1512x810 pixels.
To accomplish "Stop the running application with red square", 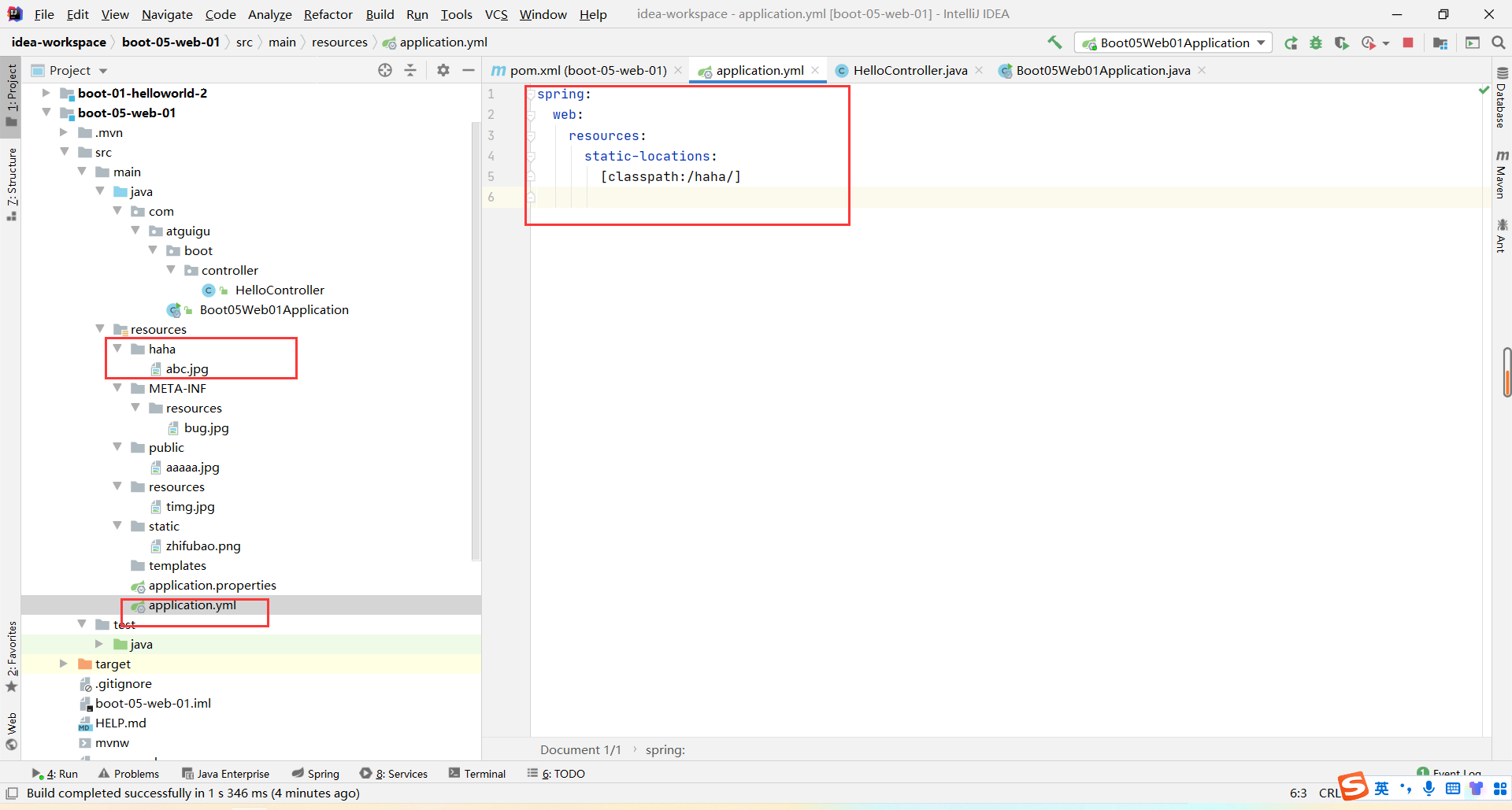I will [1408, 43].
